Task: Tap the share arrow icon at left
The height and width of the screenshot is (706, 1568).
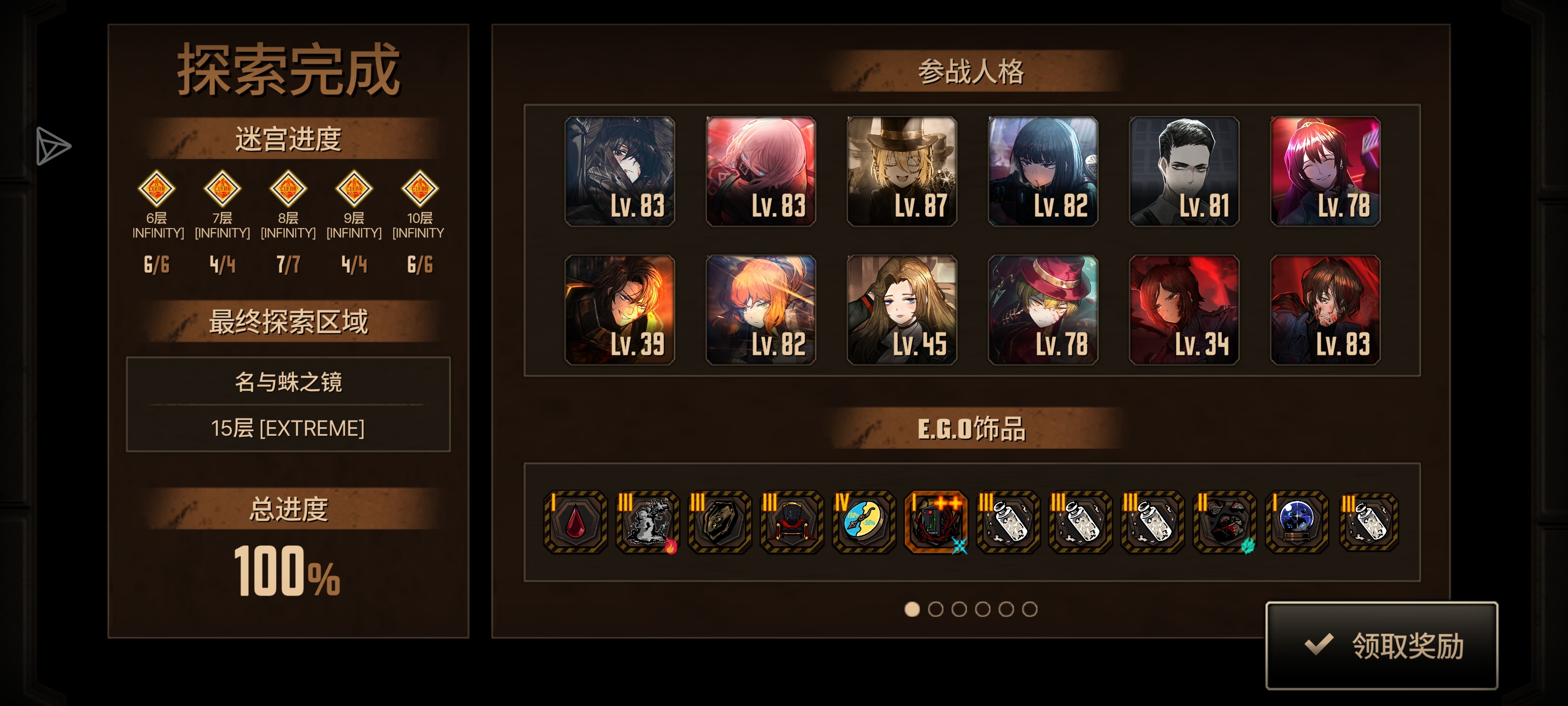Action: 52,146
